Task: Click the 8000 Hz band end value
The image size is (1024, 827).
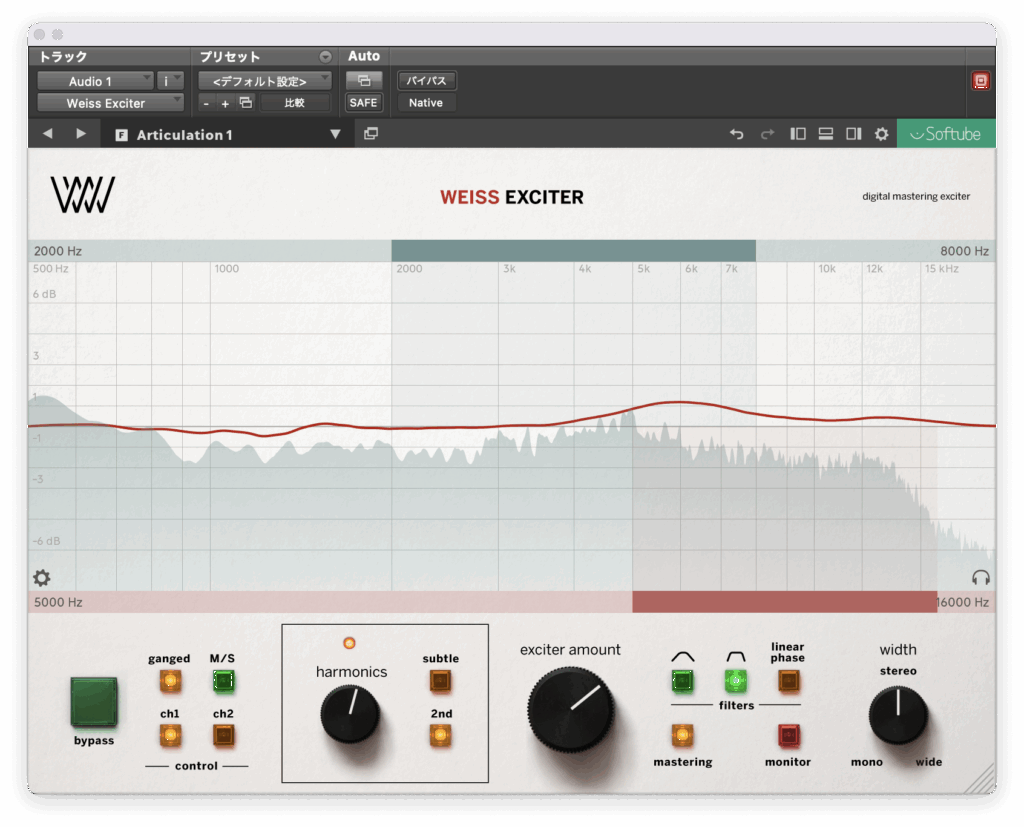Action: (965, 251)
